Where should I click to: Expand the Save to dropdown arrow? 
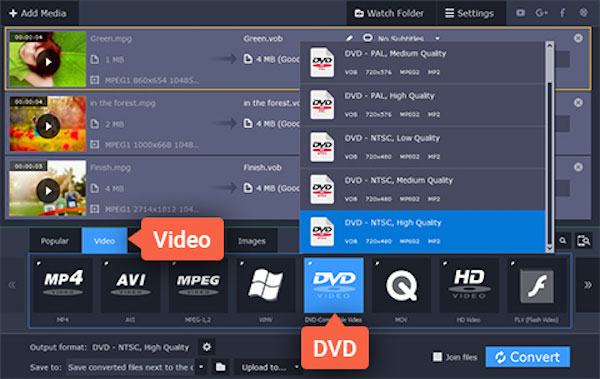click(x=201, y=367)
